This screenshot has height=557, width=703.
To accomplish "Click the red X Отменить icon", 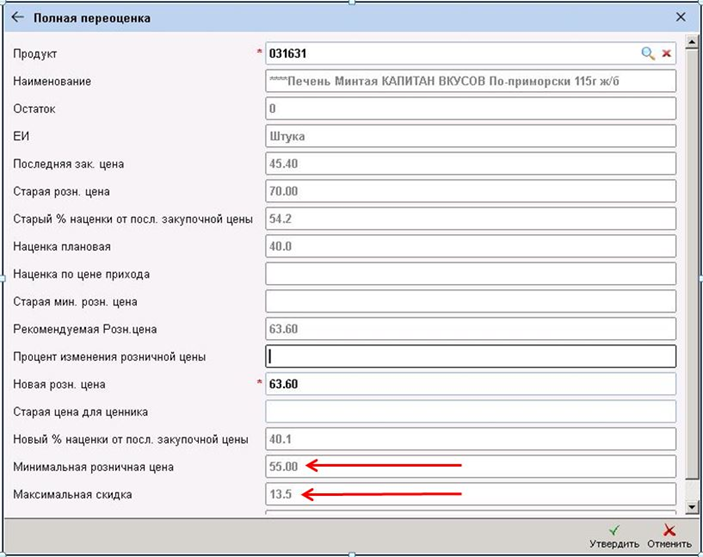I will pos(669,531).
